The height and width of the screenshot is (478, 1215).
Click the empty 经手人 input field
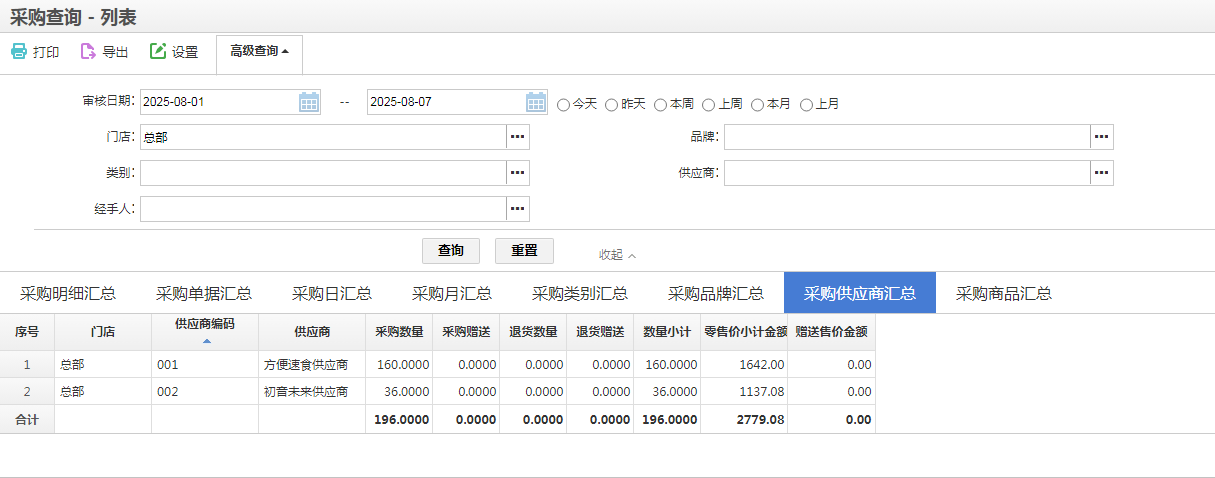323,209
